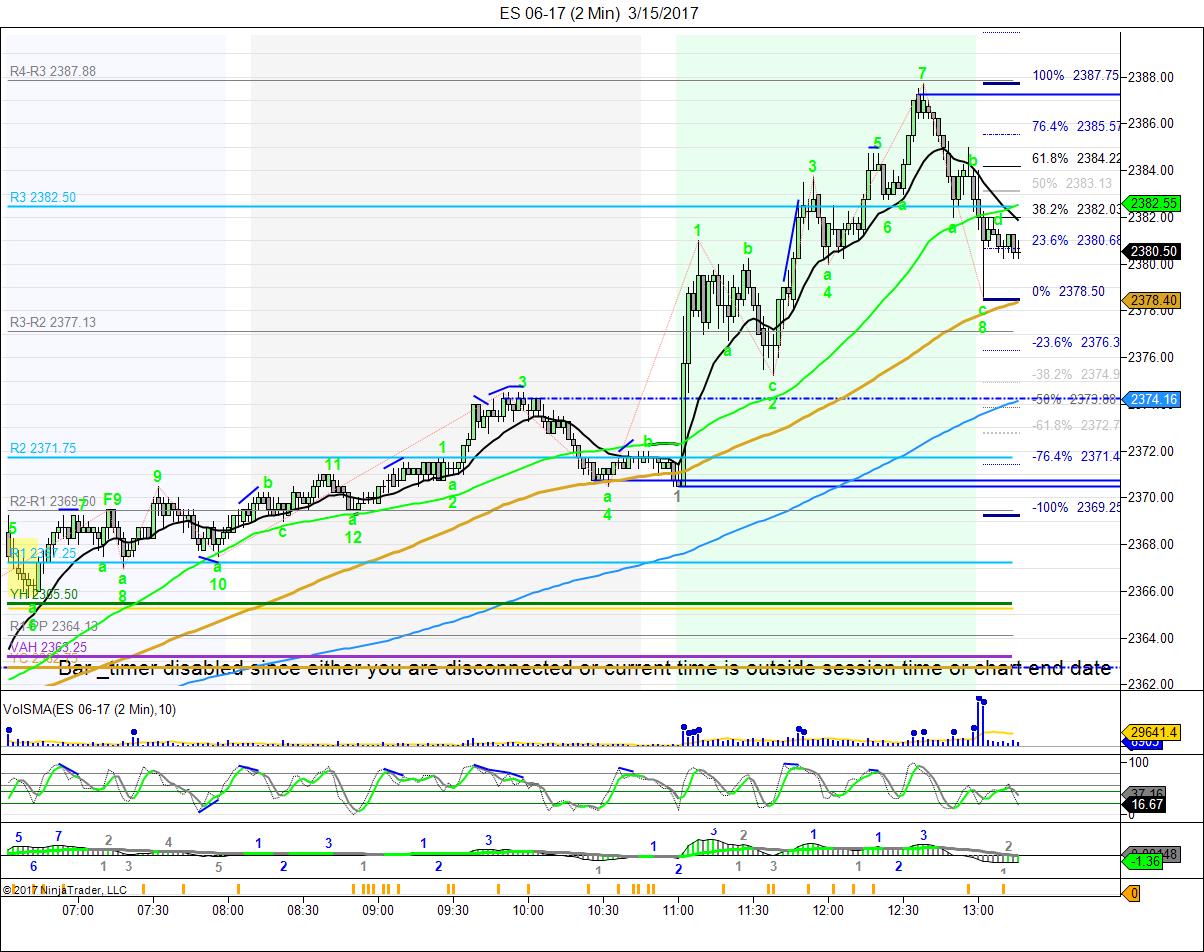This screenshot has width=1204, height=952.
Task: Click the Bar_timer disabled message
Action: [585, 668]
